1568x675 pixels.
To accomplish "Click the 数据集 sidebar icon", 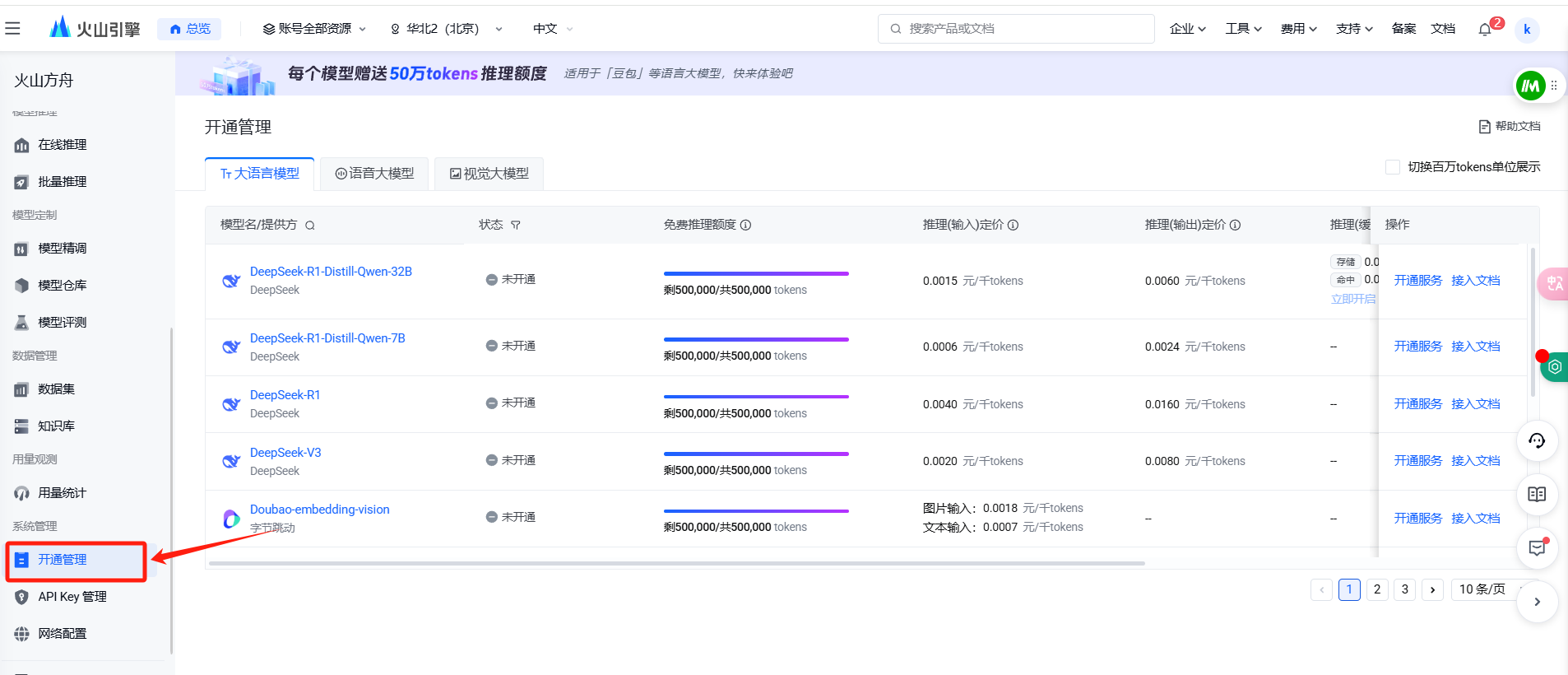I will [22, 389].
